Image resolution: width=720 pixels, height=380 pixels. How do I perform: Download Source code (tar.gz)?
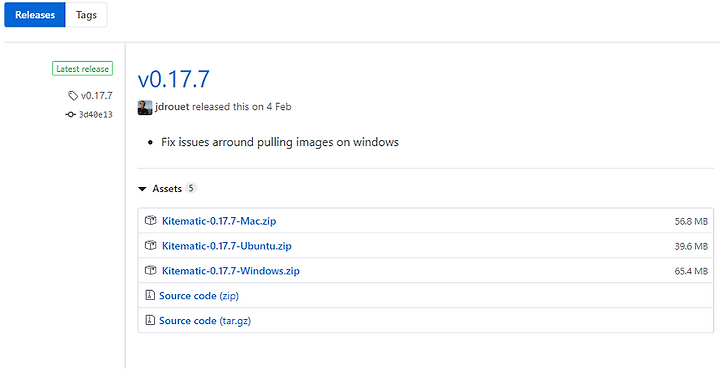[x=205, y=320]
